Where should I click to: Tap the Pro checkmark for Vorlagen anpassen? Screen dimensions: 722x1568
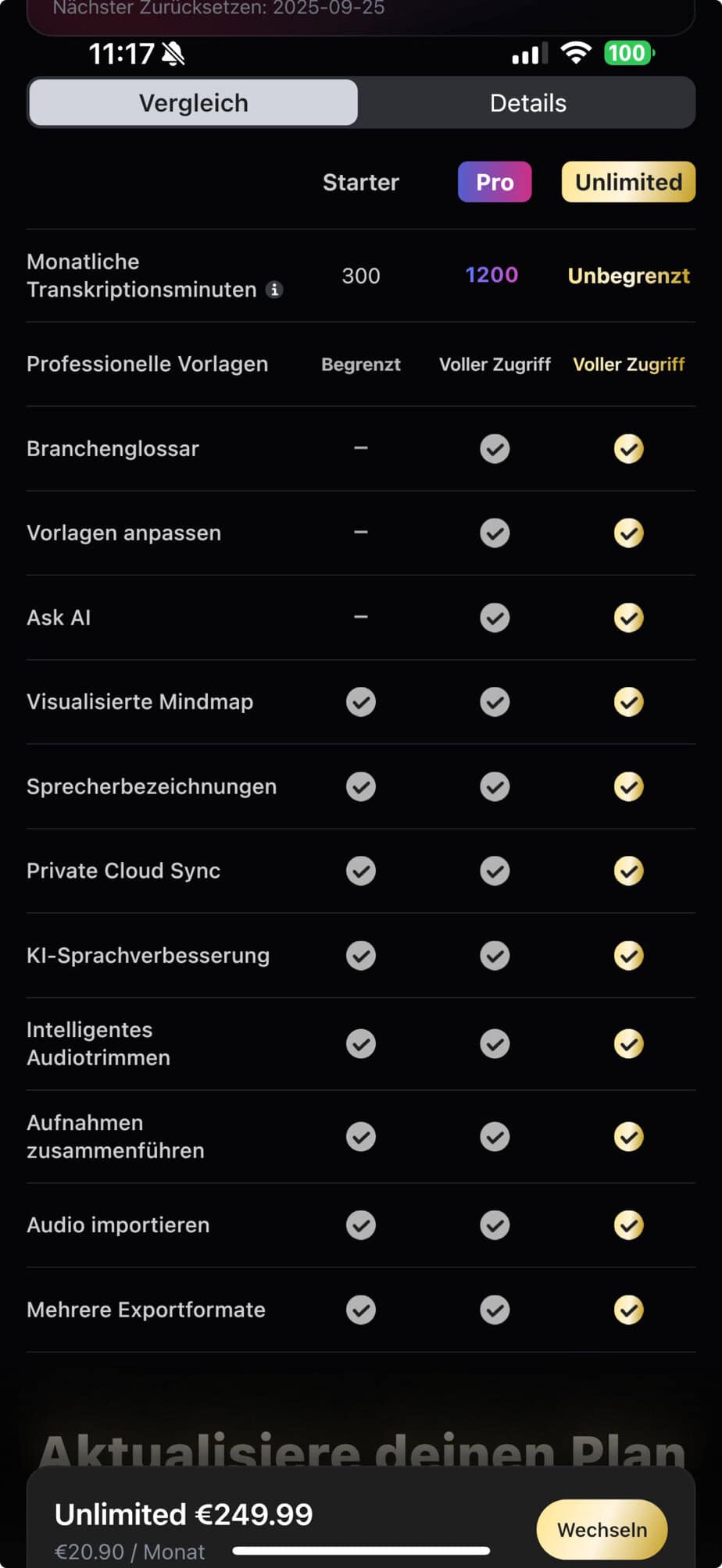(495, 533)
